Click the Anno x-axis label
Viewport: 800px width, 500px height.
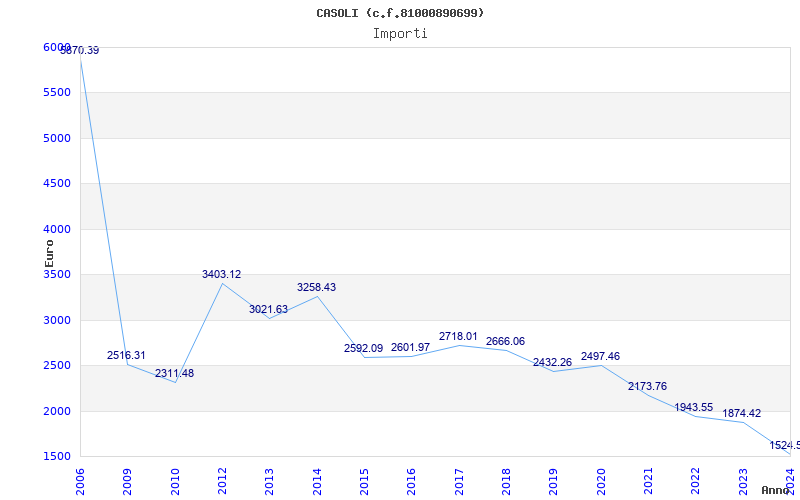click(x=776, y=490)
